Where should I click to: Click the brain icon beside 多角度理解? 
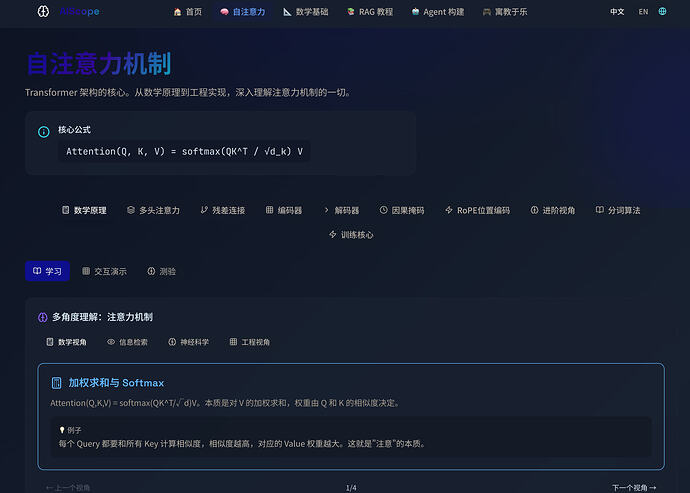click(43, 317)
